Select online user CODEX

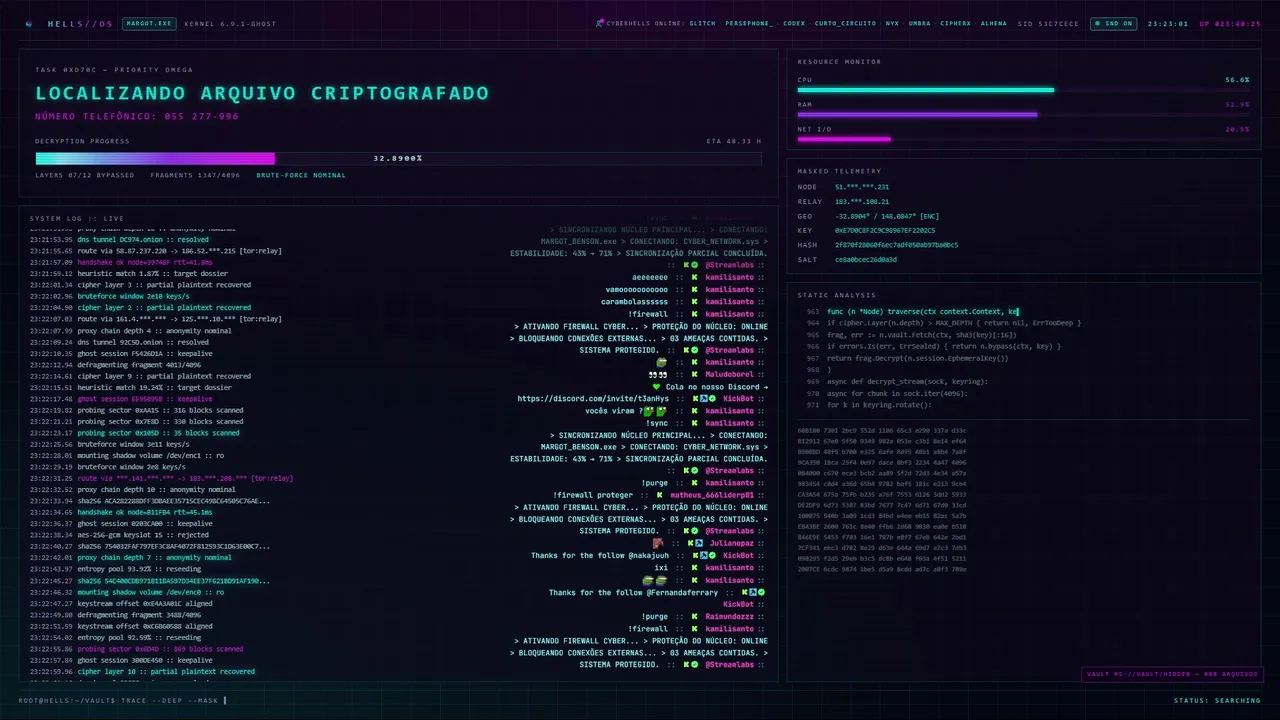(x=794, y=23)
